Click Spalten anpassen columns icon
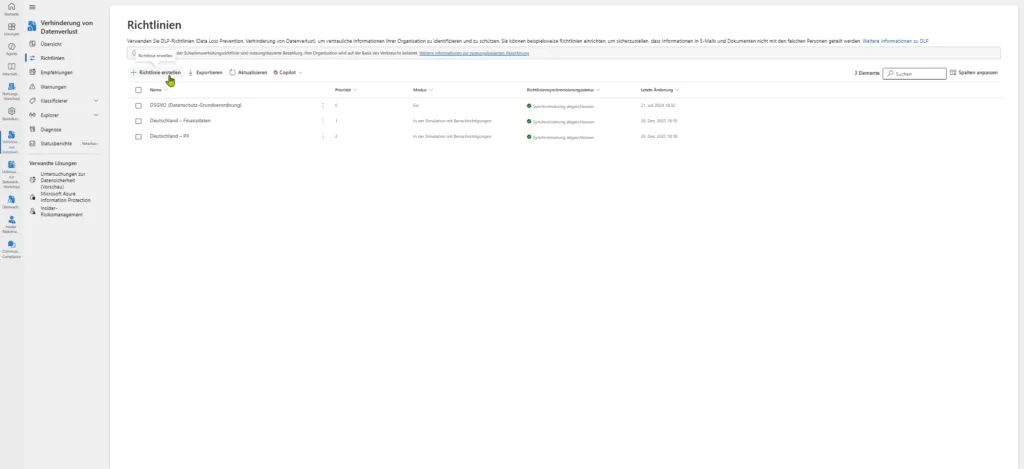 pos(953,73)
